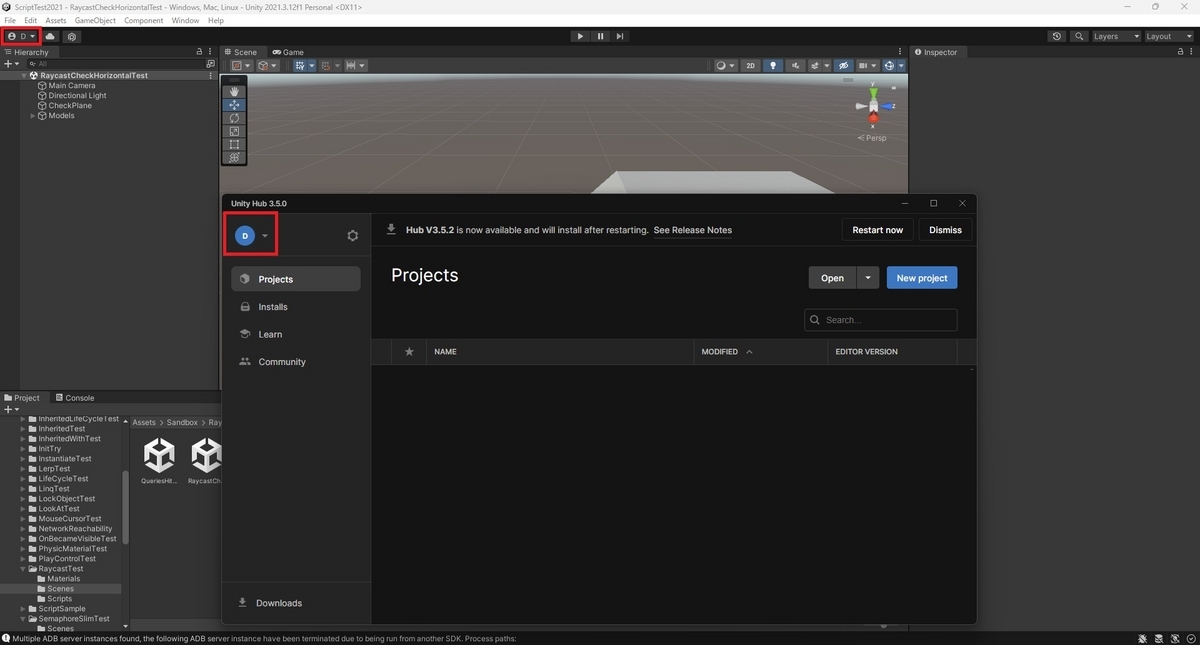Toggle Inspector panel lock icon
The width and height of the screenshot is (1200, 645).
(1181, 52)
